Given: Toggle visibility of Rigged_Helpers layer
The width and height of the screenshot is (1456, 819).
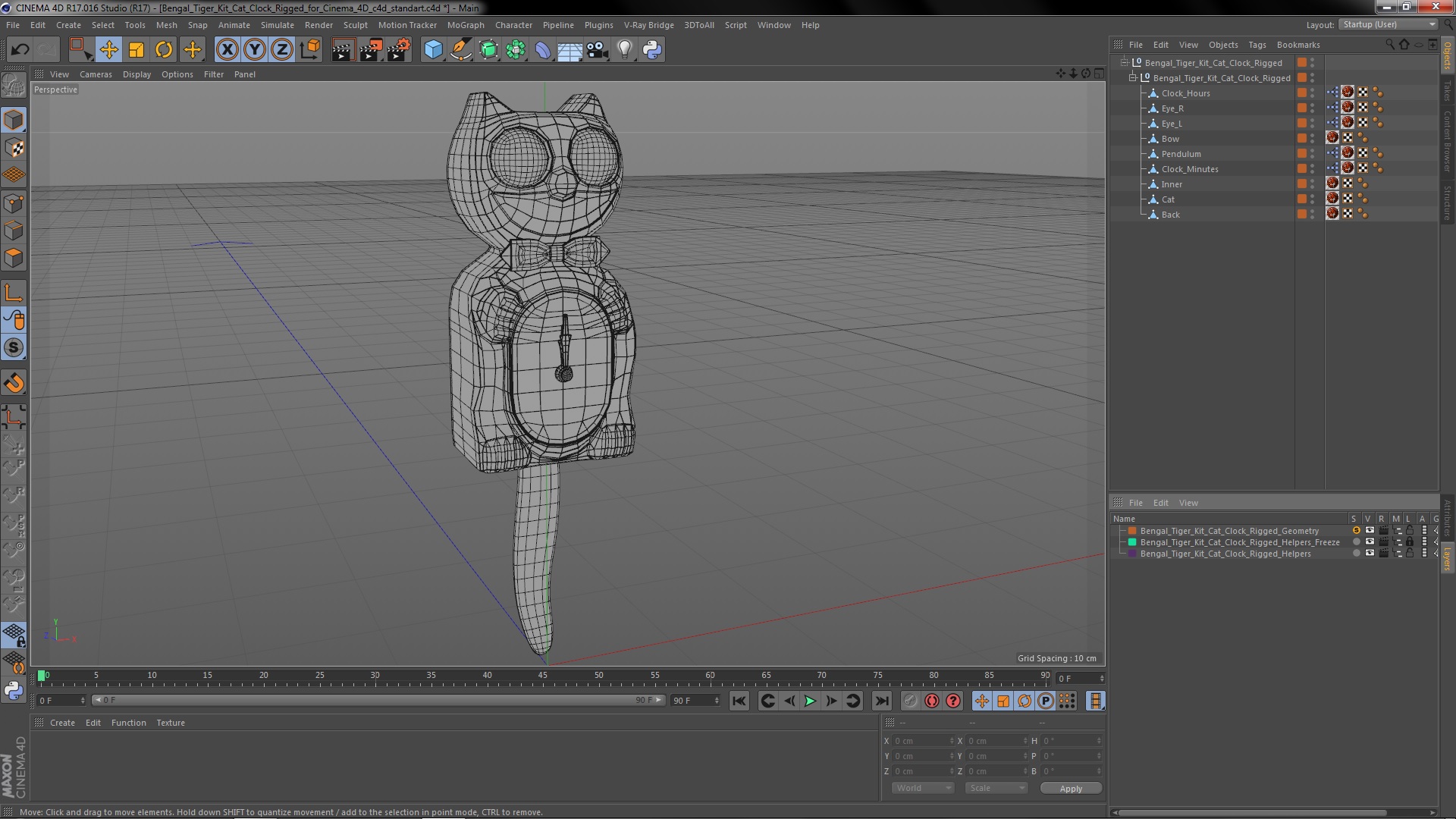Looking at the screenshot, I should (1370, 554).
